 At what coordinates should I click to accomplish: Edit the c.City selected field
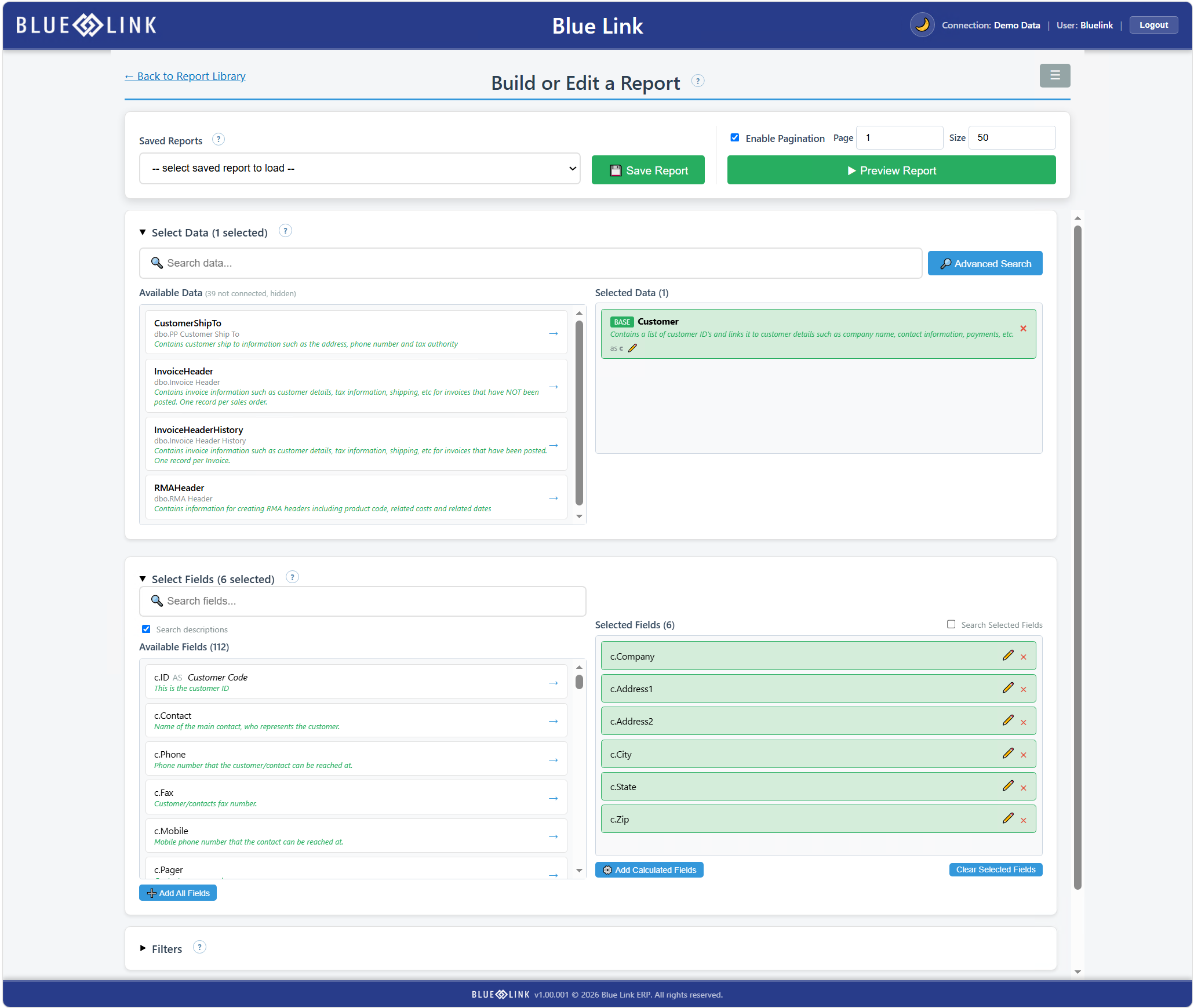tap(1008, 753)
